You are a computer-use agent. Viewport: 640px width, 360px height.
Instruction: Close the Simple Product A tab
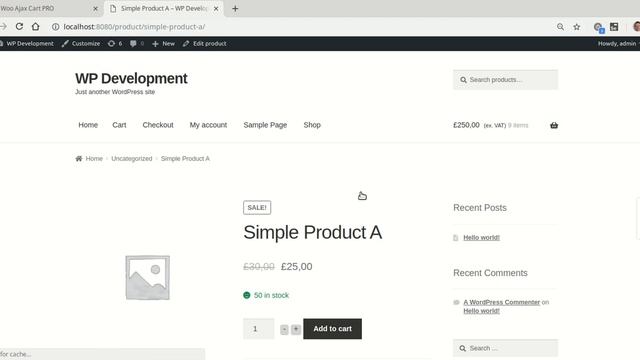[x=216, y=9]
